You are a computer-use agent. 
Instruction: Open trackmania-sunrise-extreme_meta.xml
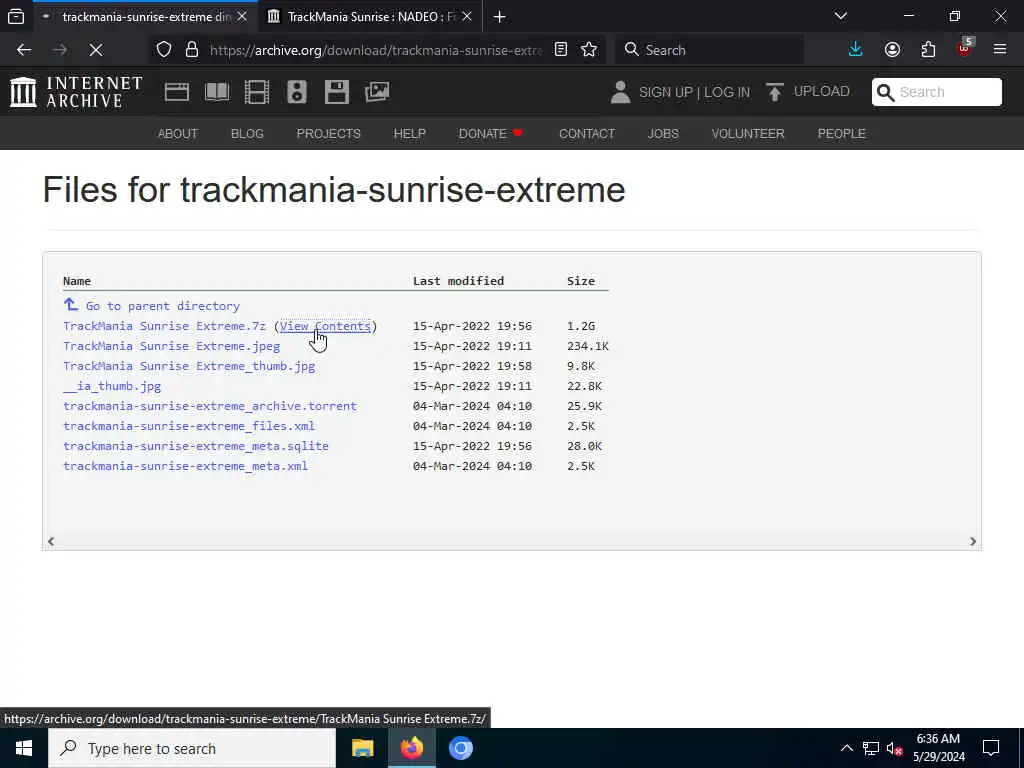click(x=185, y=466)
